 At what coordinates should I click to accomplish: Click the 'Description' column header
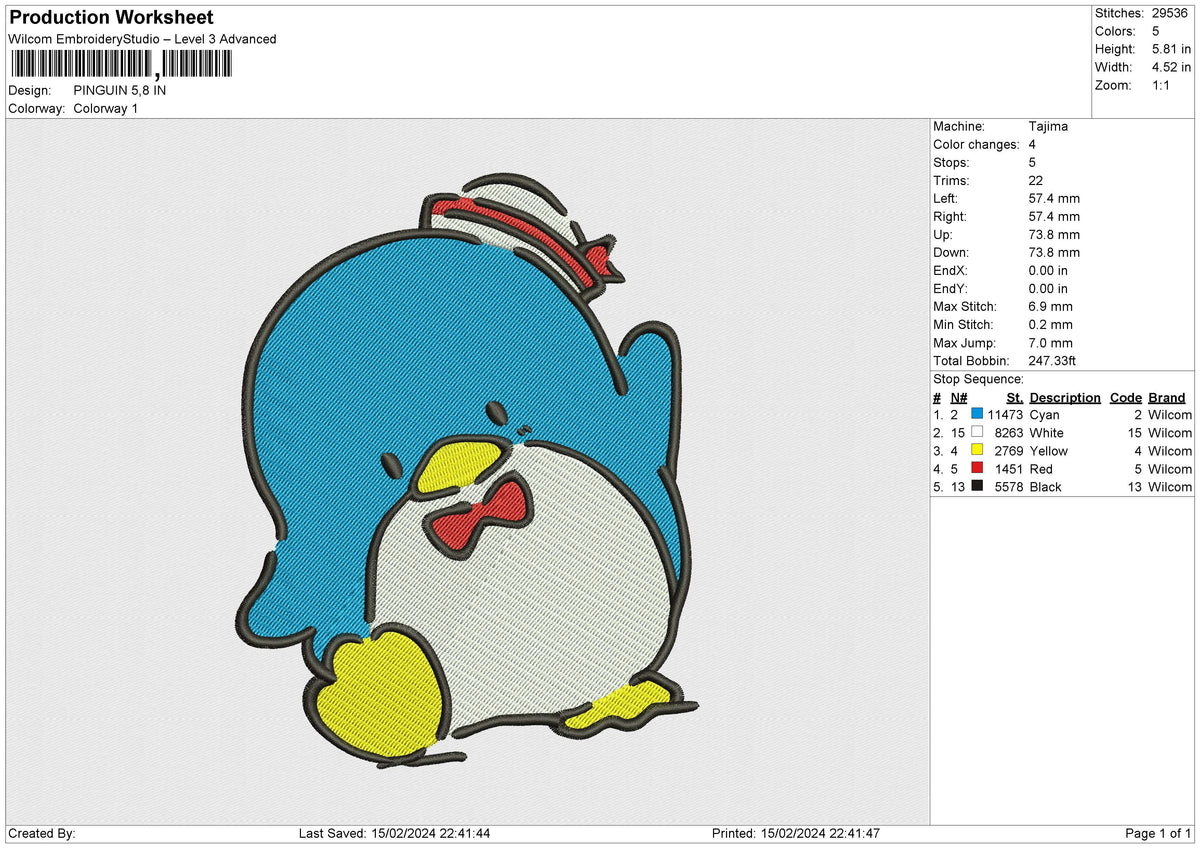tap(1065, 397)
